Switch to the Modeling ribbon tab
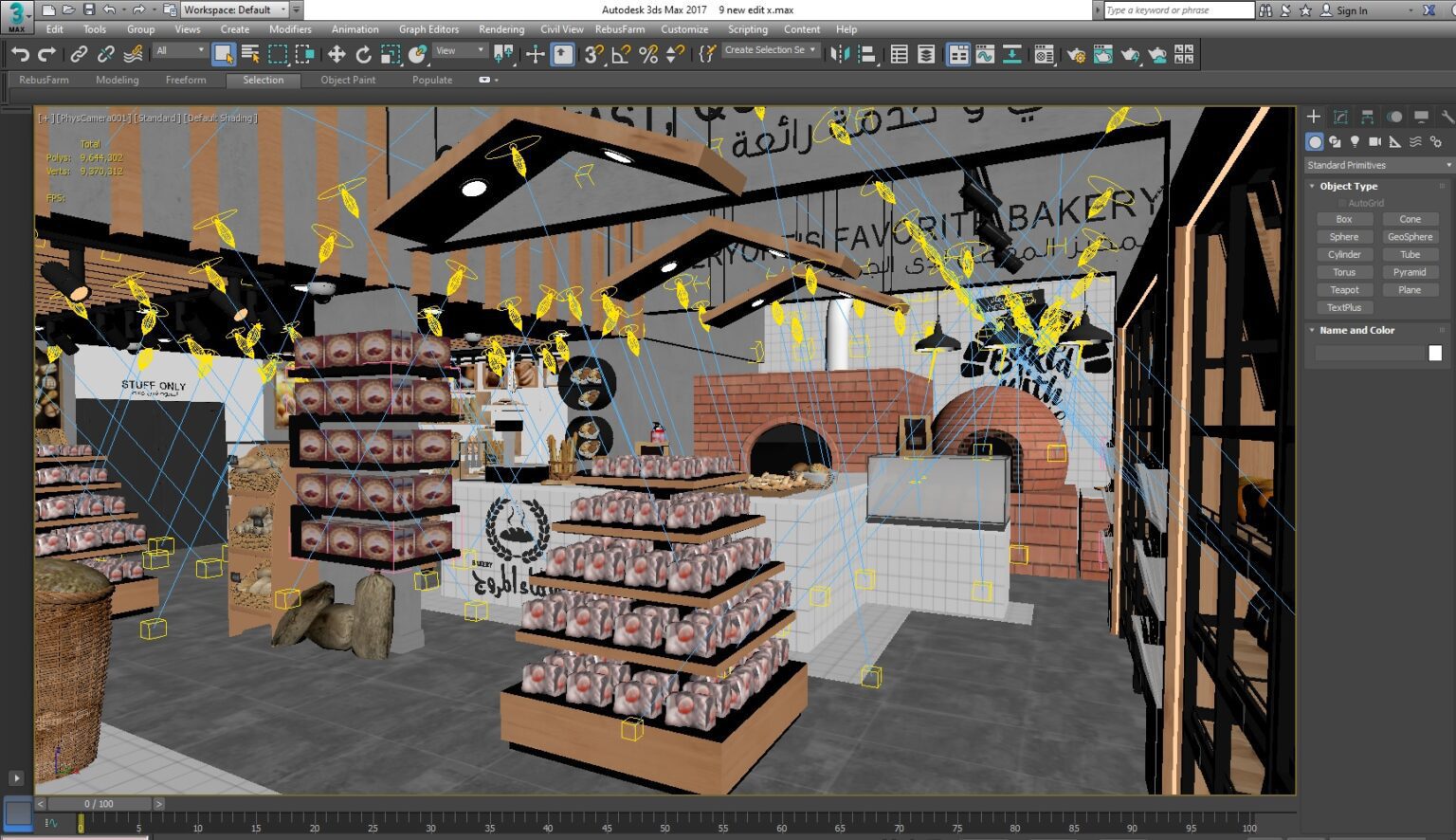This screenshot has height=840, width=1456. (x=118, y=80)
